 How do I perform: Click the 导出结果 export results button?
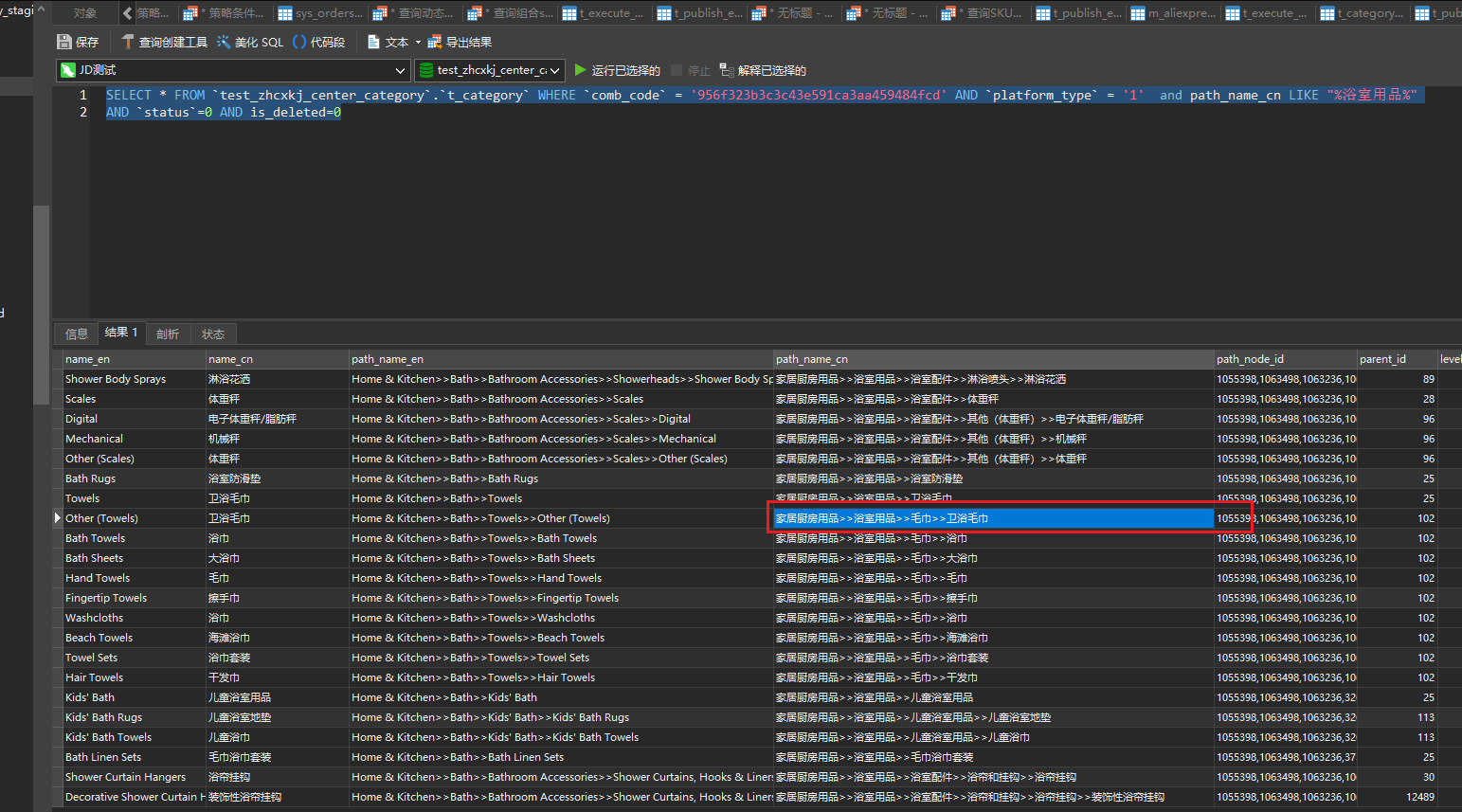coord(460,42)
